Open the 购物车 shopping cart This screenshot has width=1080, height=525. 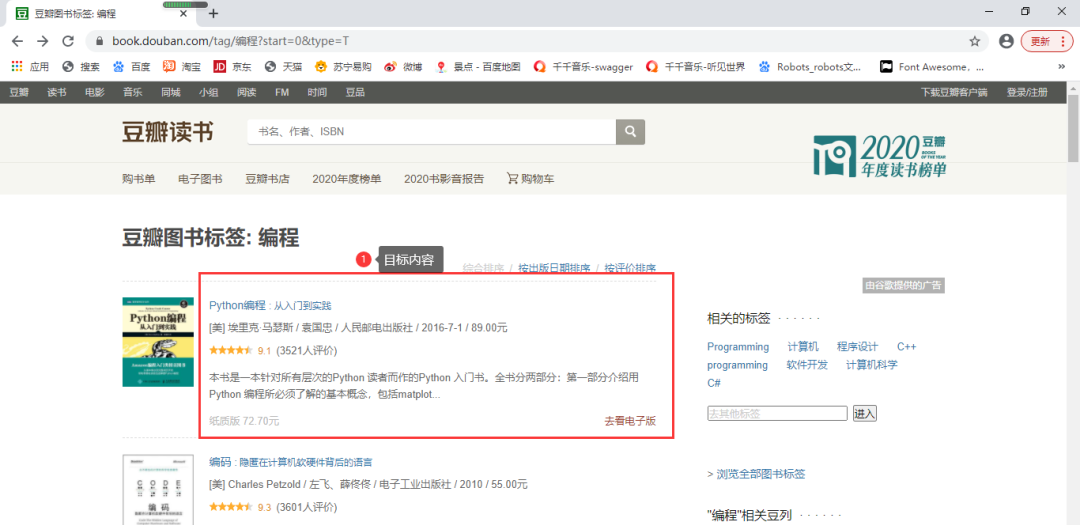(x=530, y=179)
